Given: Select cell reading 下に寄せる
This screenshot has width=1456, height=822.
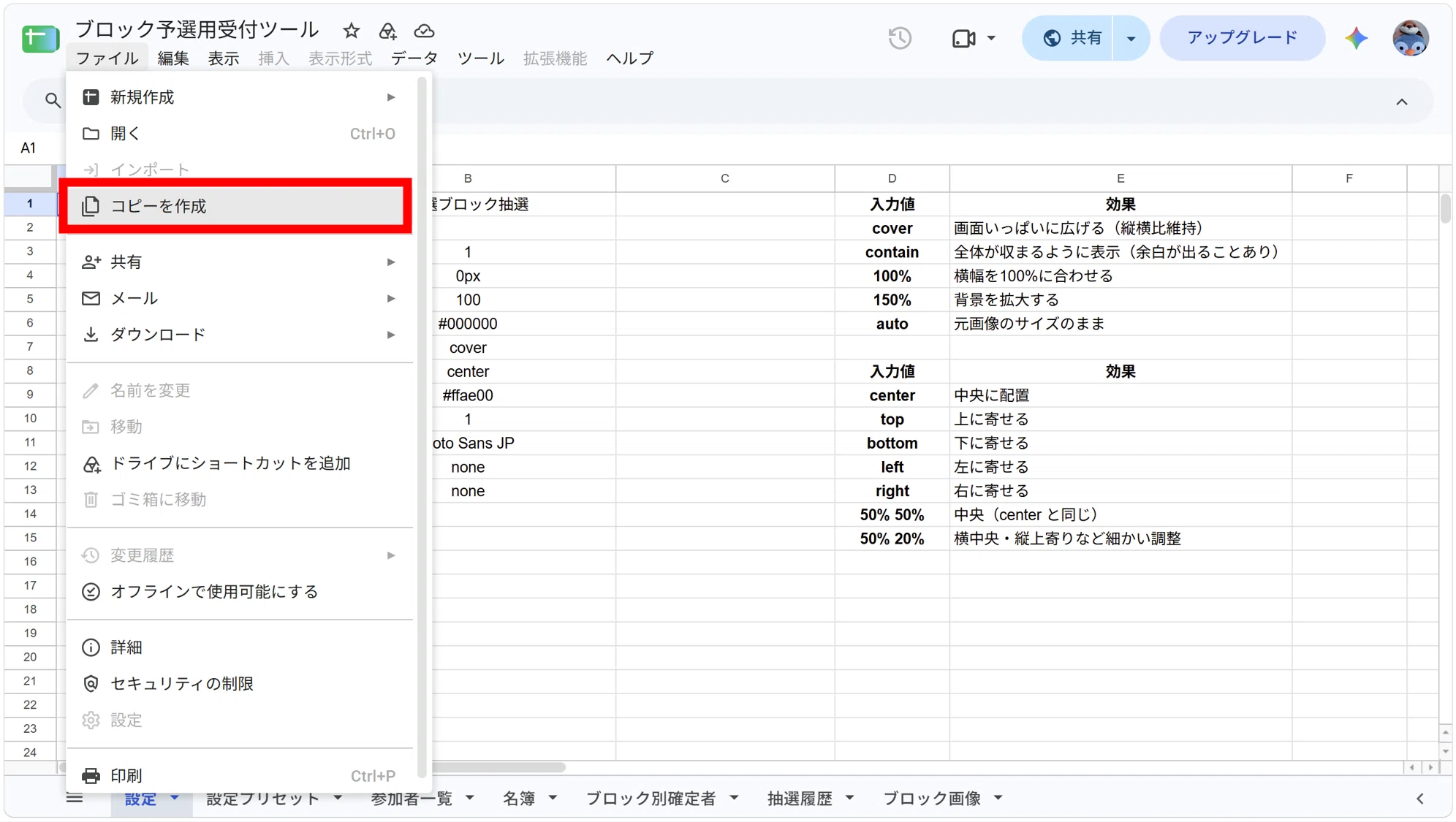Looking at the screenshot, I should pyautogui.click(x=1121, y=443).
